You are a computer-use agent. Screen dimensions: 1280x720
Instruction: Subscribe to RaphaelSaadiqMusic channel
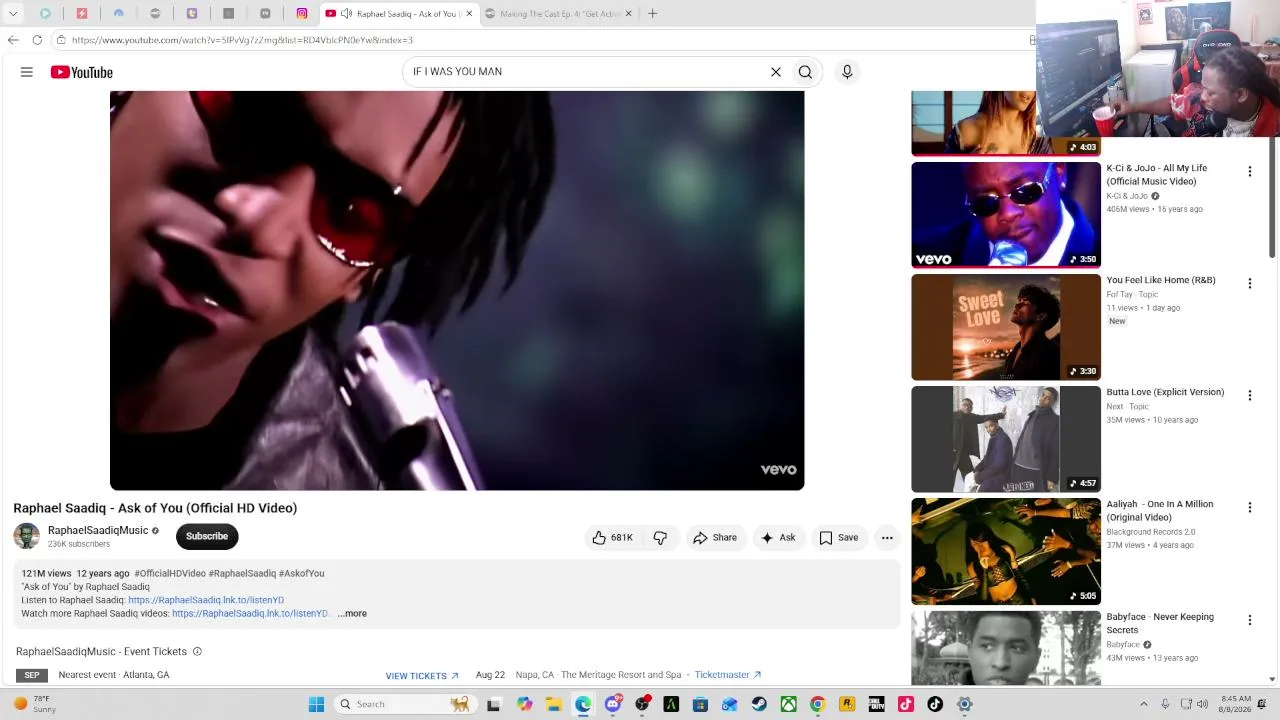point(207,536)
